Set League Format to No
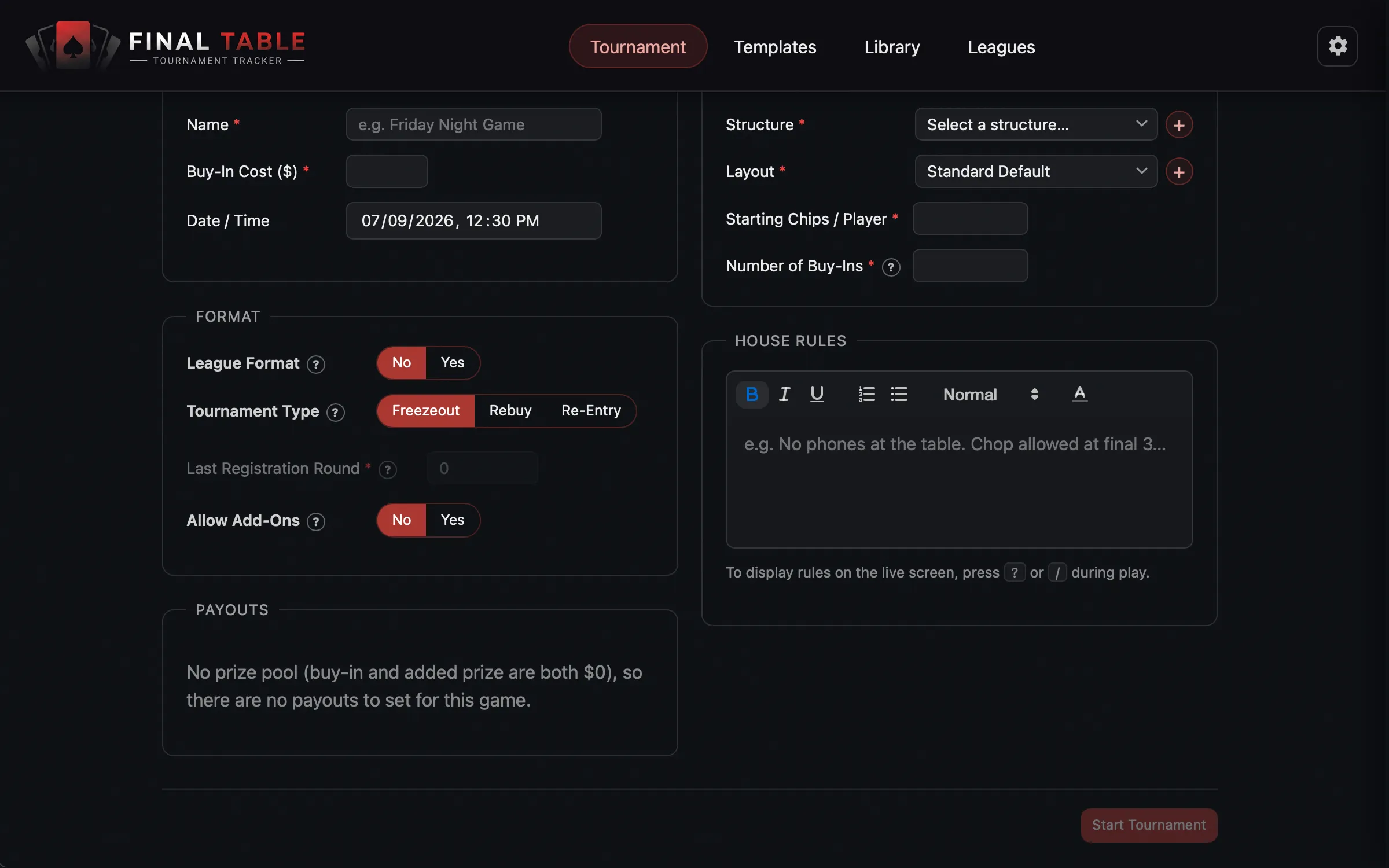 402,363
